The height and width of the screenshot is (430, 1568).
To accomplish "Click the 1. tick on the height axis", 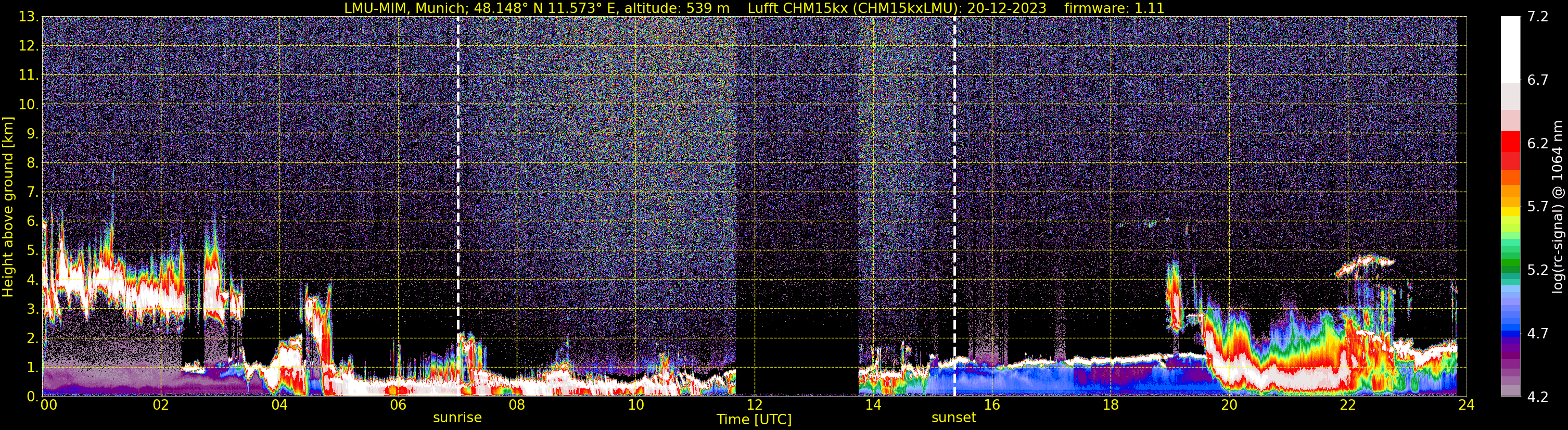I will coord(33,368).
